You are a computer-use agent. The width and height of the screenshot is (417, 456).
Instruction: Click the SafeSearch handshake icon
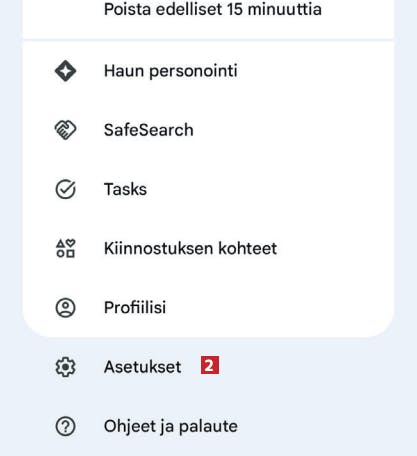pos(65,130)
